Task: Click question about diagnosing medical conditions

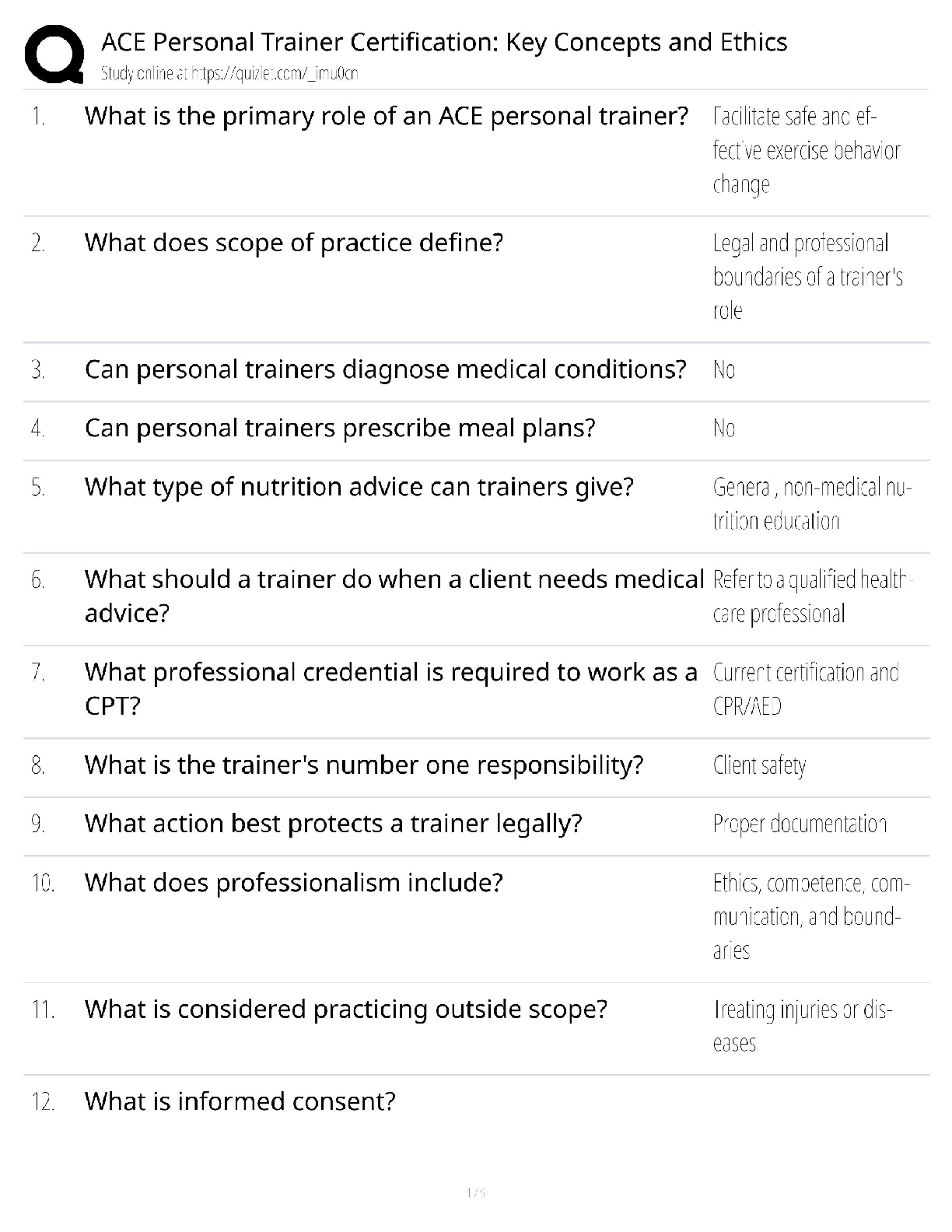Action: point(385,369)
